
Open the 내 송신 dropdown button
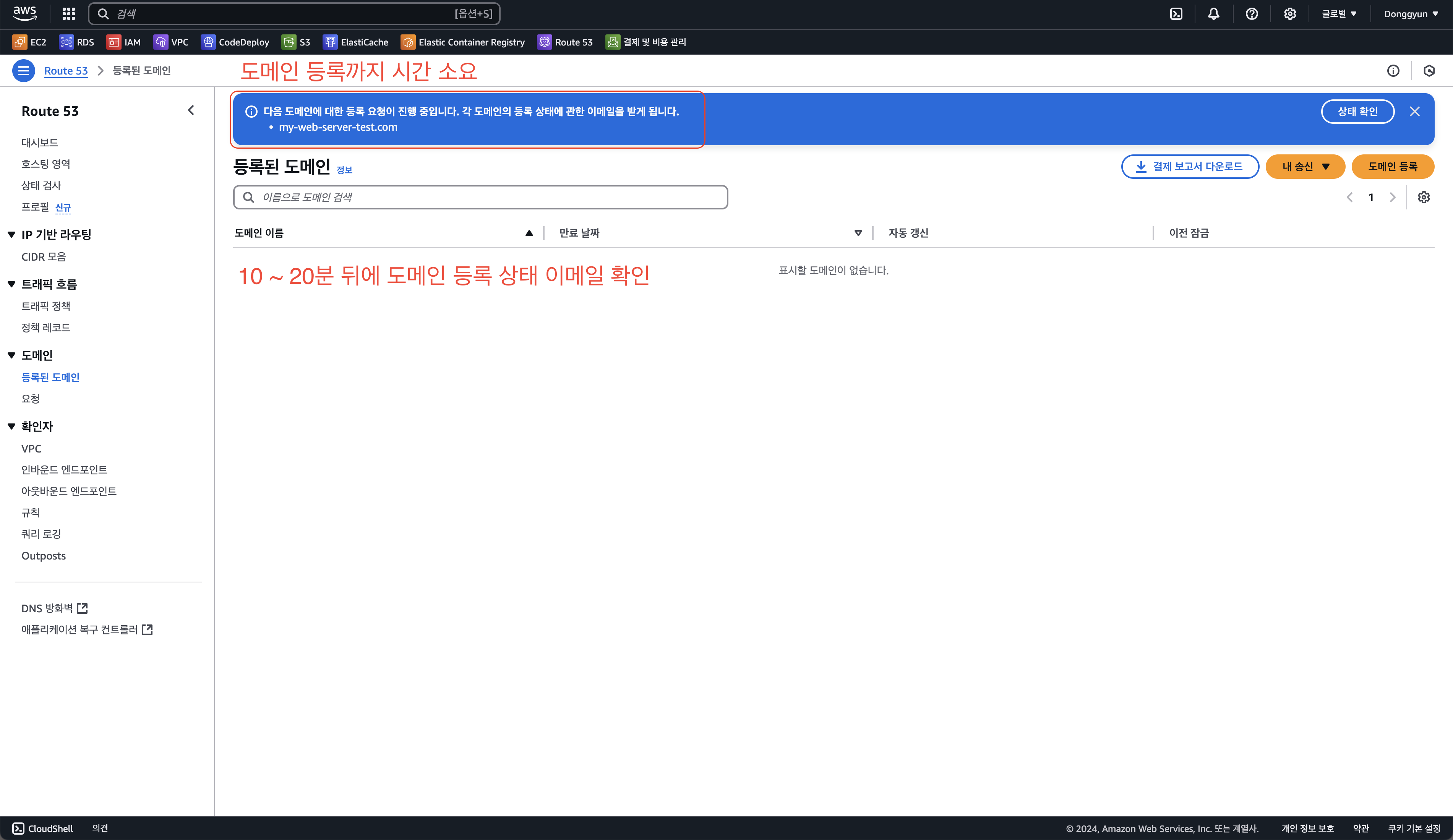[x=1305, y=167]
